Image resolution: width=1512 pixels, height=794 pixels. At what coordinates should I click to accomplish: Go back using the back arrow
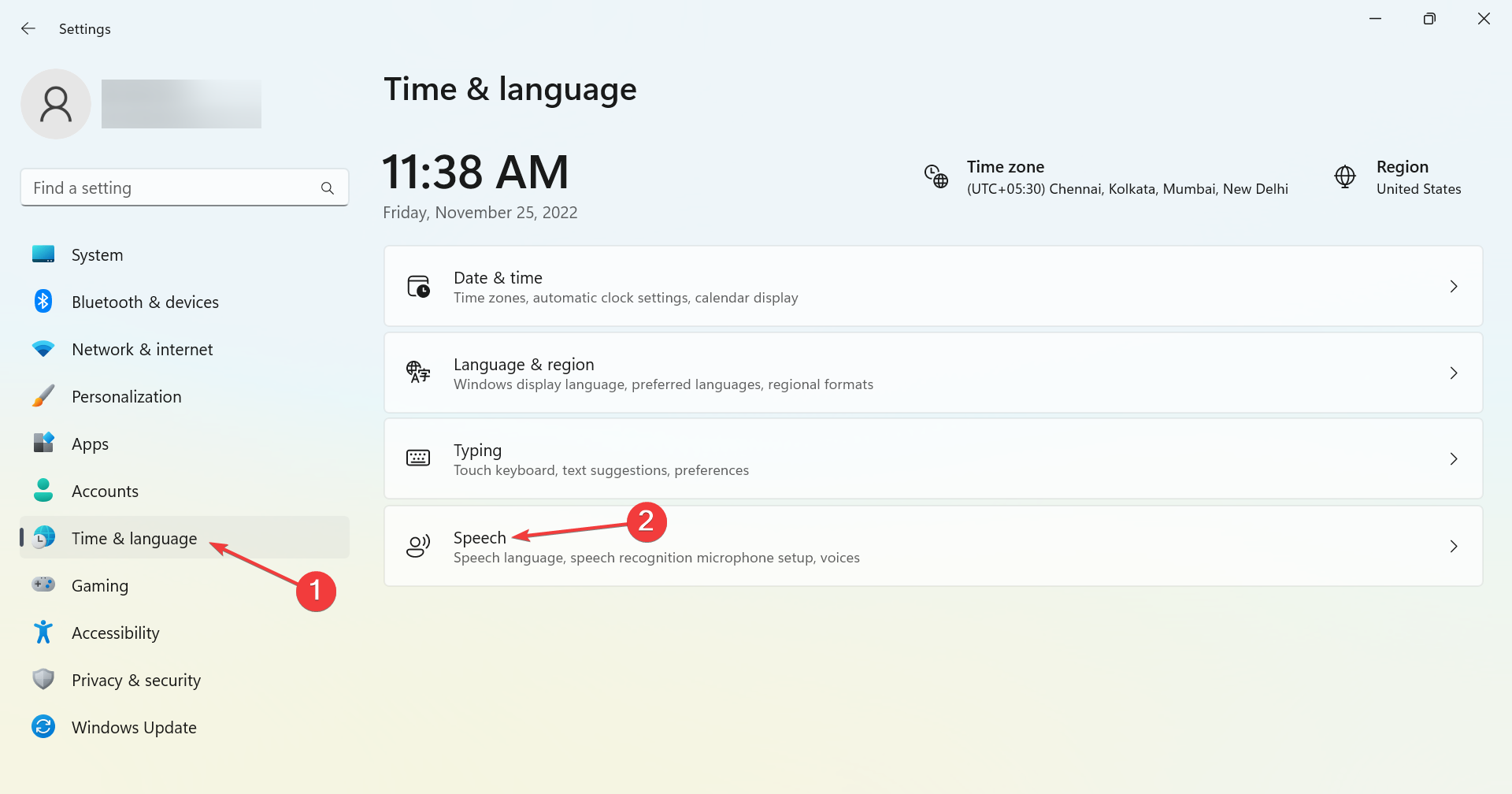click(x=28, y=28)
